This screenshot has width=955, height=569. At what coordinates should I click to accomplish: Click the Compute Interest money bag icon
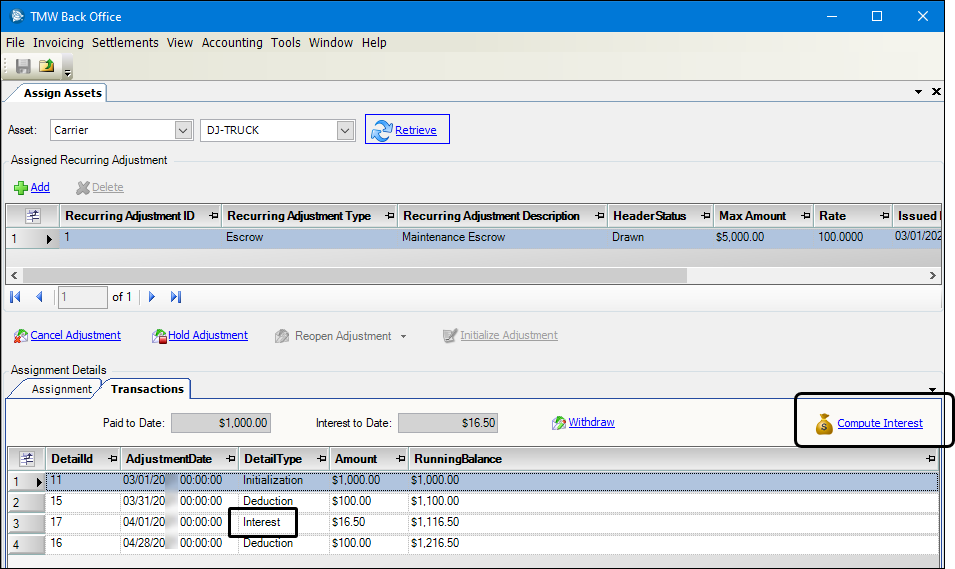(824, 424)
